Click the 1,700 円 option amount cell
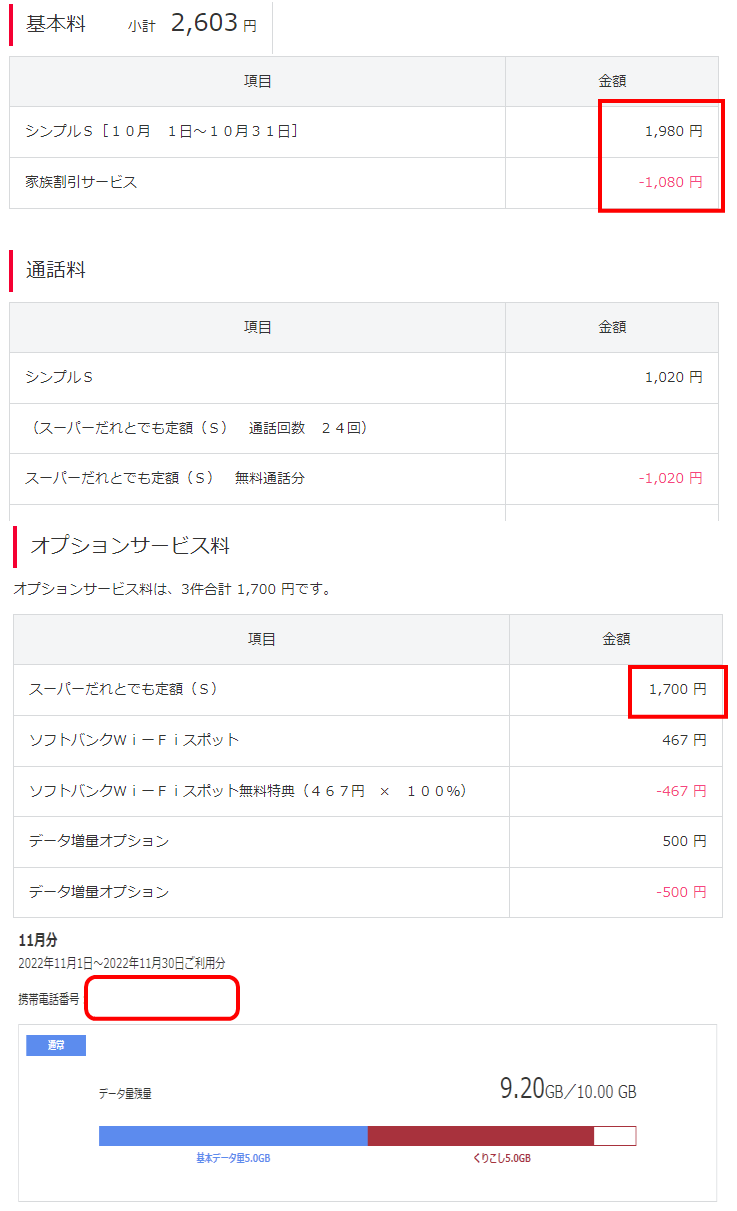The height and width of the screenshot is (1211, 737). 677,689
